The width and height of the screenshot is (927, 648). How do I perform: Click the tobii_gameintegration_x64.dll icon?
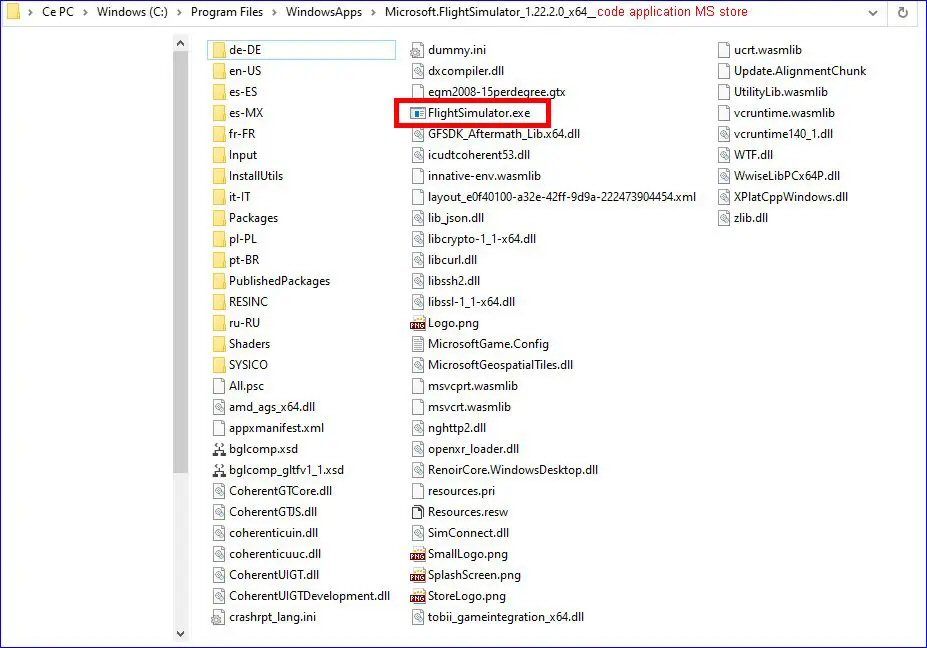pyautogui.click(x=417, y=617)
